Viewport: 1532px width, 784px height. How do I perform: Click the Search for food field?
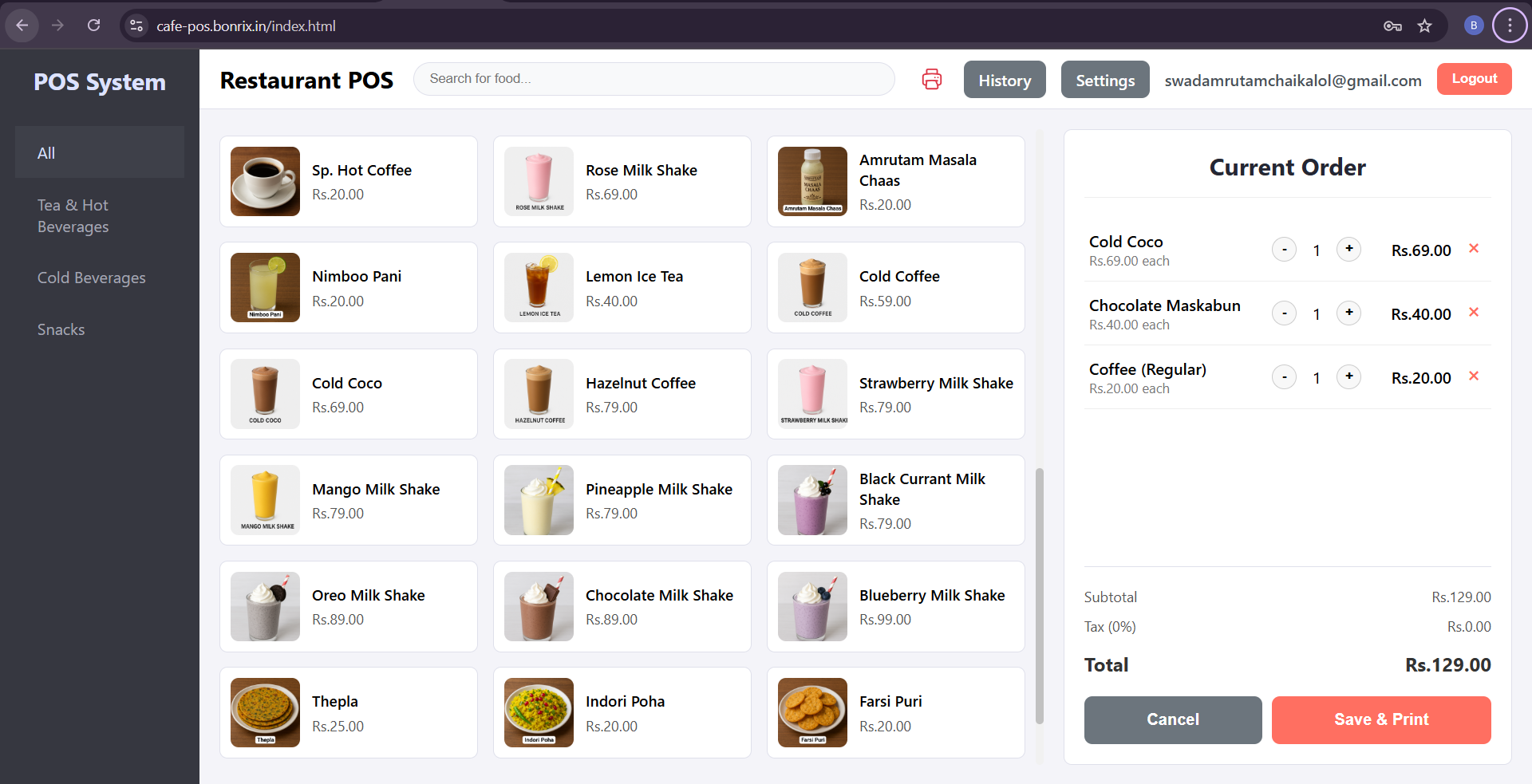pos(653,79)
